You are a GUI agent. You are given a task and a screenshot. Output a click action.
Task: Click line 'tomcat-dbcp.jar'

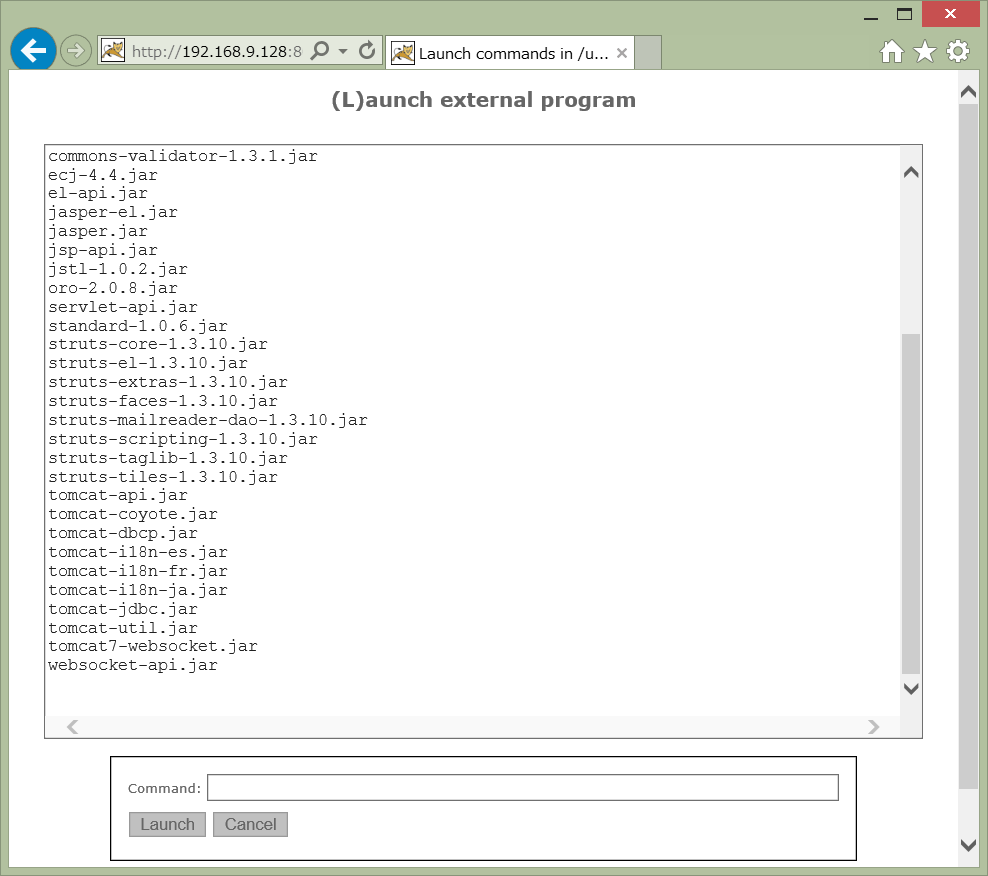[x=123, y=533]
